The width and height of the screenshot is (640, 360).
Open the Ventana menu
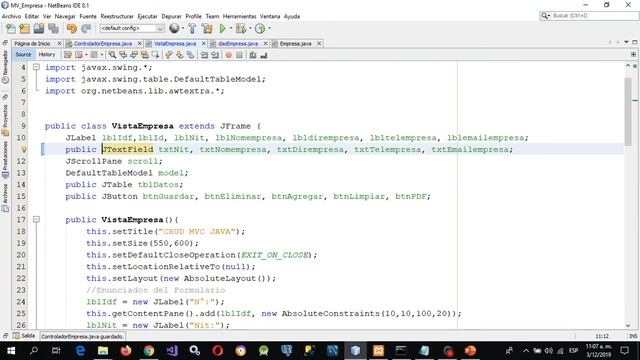coord(270,16)
